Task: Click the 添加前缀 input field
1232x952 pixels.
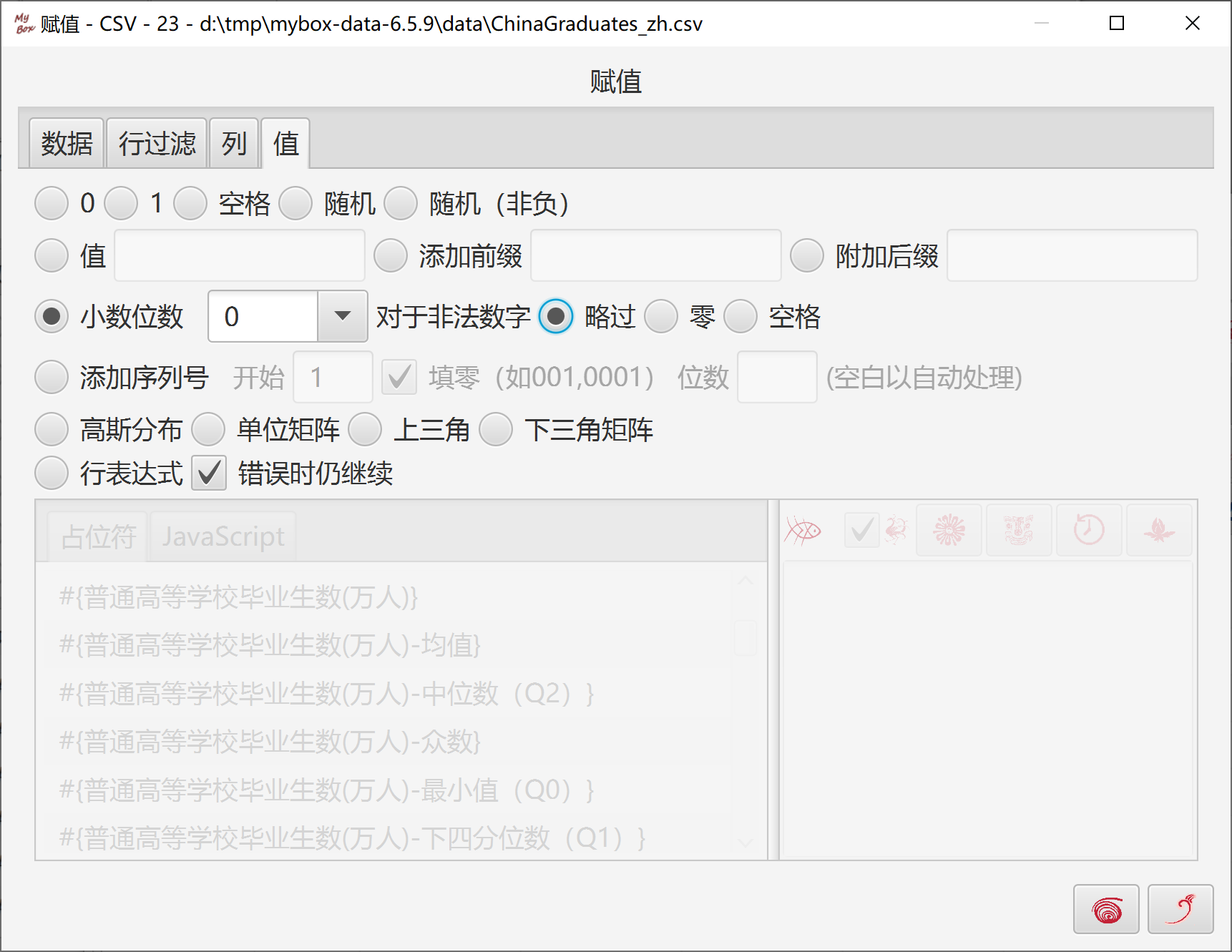Action: click(656, 255)
